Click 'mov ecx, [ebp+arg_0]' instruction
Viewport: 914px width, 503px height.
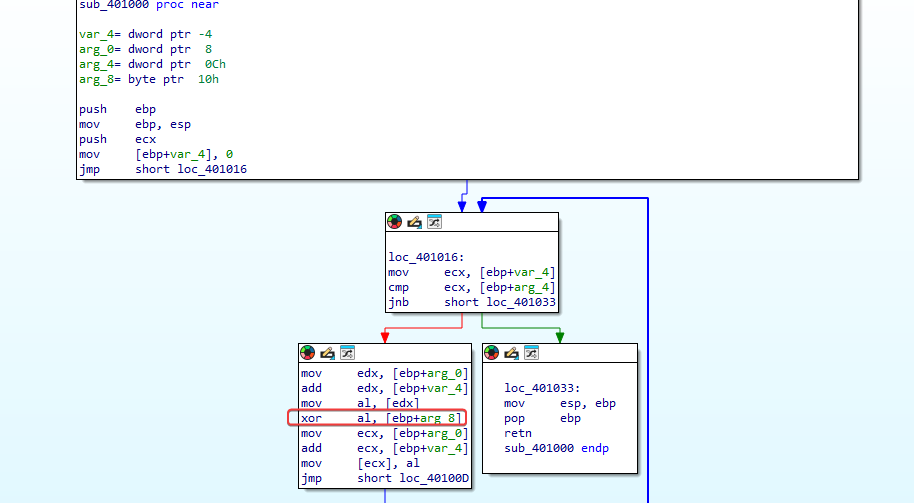(385, 433)
